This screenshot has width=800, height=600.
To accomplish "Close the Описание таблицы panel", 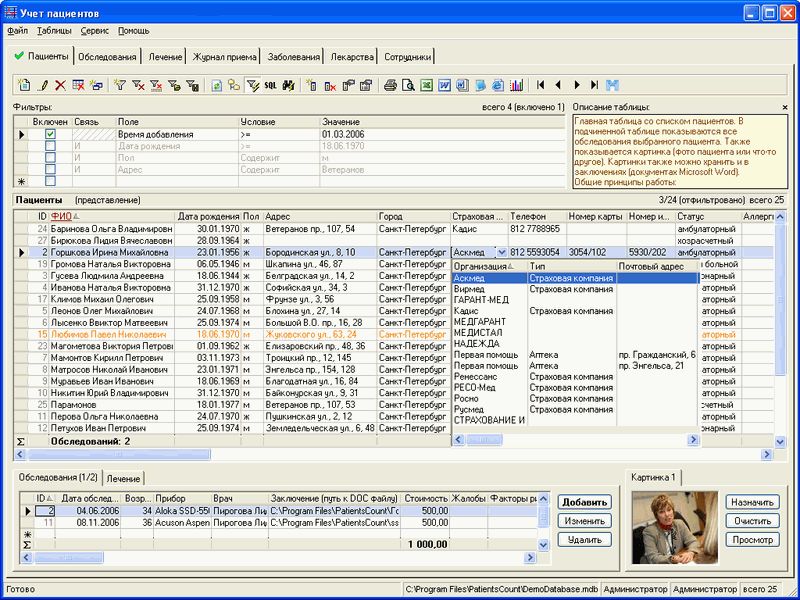I will (x=785, y=107).
